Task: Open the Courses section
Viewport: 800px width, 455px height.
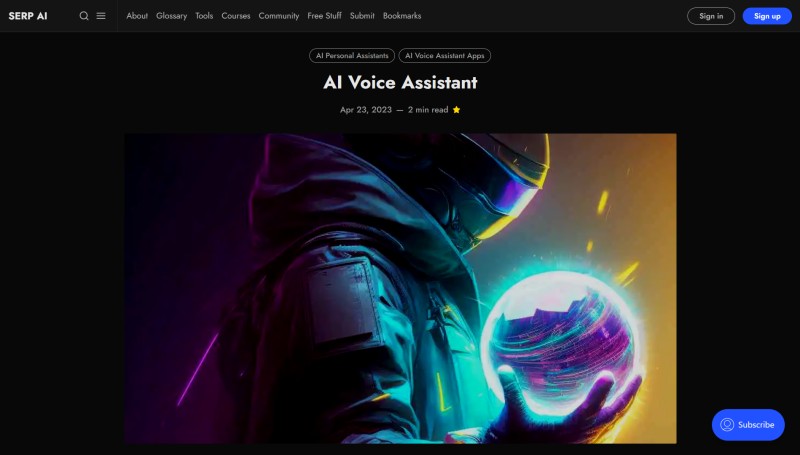Action: pyautogui.click(x=236, y=16)
